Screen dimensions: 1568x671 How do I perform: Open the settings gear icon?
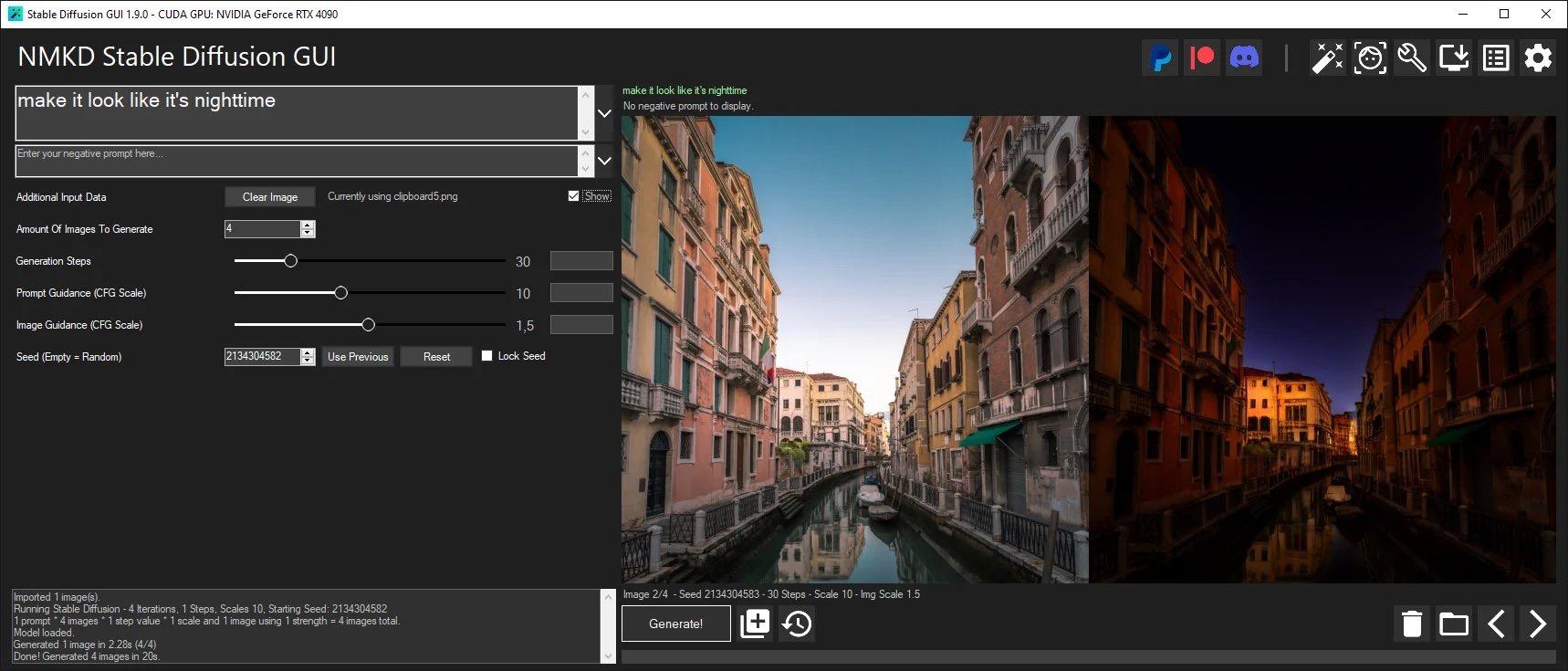point(1538,58)
